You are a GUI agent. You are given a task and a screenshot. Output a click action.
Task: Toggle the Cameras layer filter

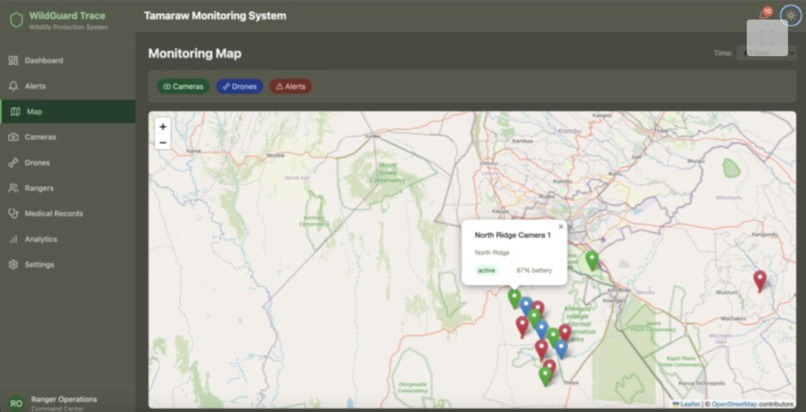184,86
